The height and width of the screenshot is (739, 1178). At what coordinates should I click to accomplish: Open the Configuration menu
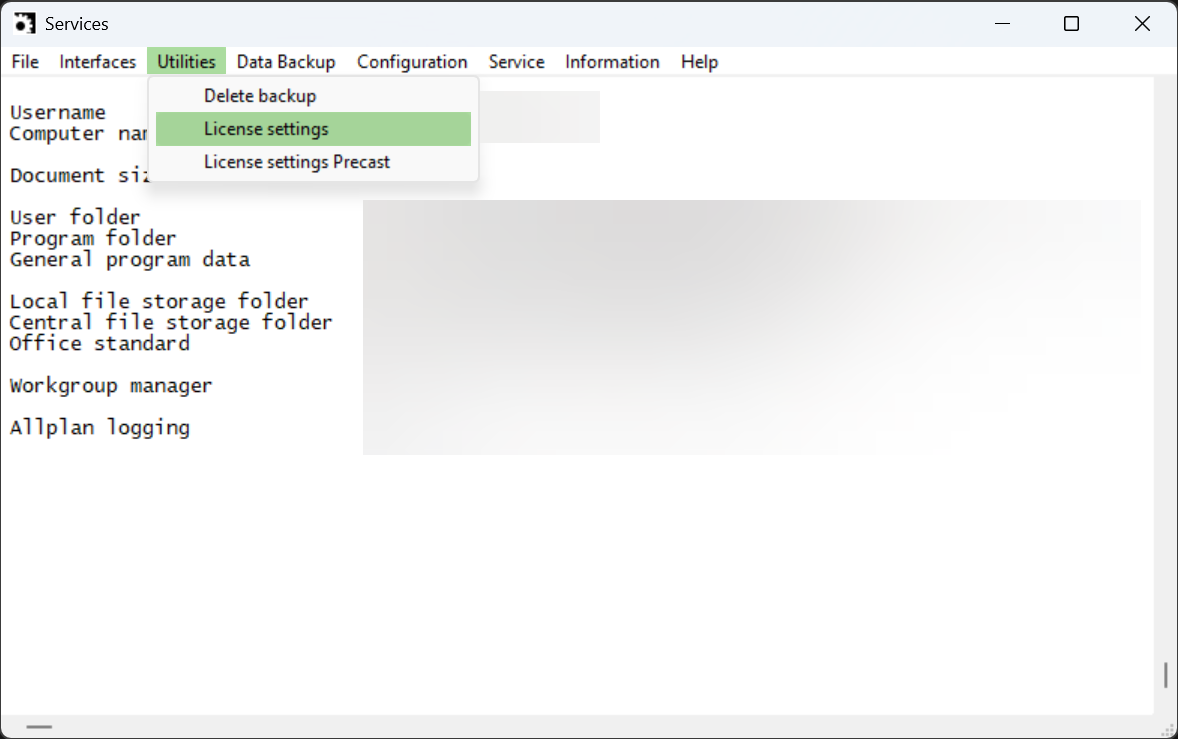pos(412,62)
